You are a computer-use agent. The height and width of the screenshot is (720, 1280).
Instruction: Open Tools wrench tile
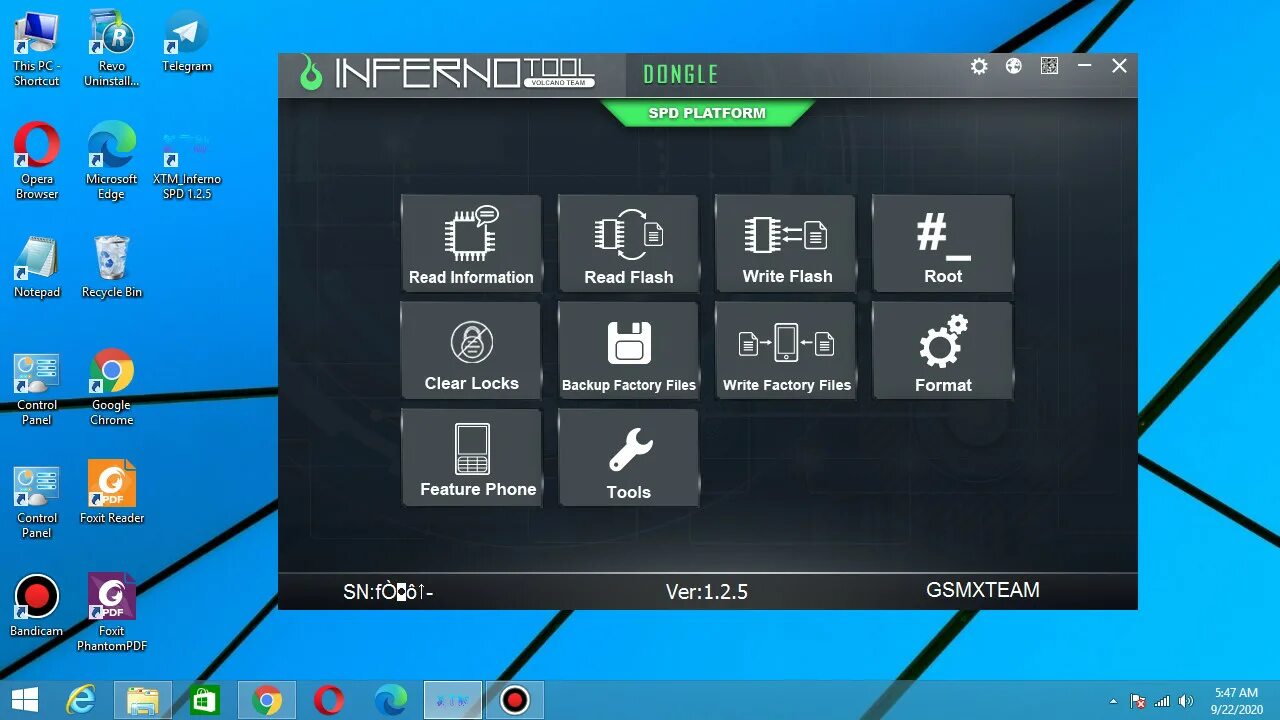coord(628,457)
